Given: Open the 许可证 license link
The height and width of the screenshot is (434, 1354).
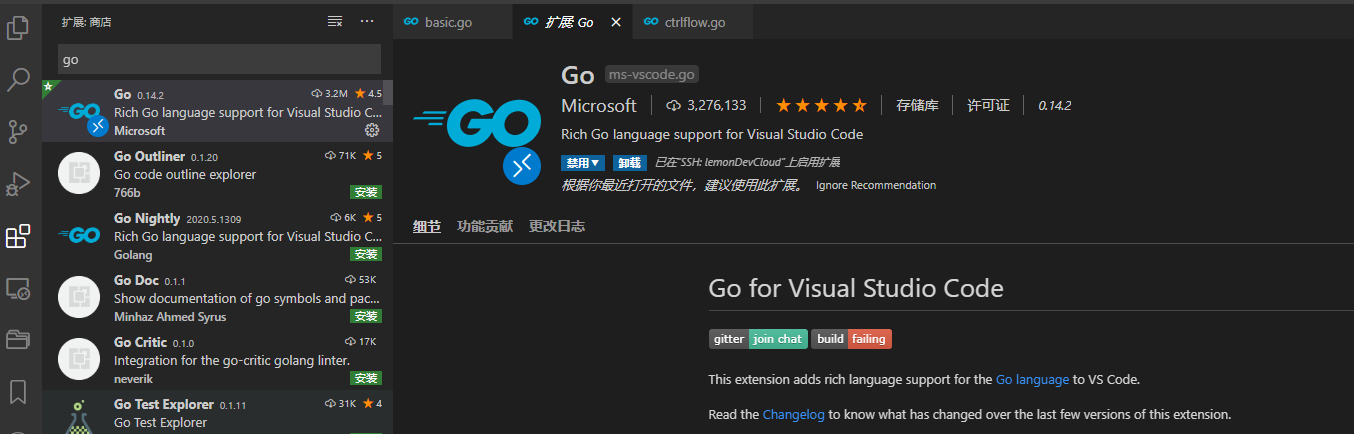Looking at the screenshot, I should click(988, 105).
